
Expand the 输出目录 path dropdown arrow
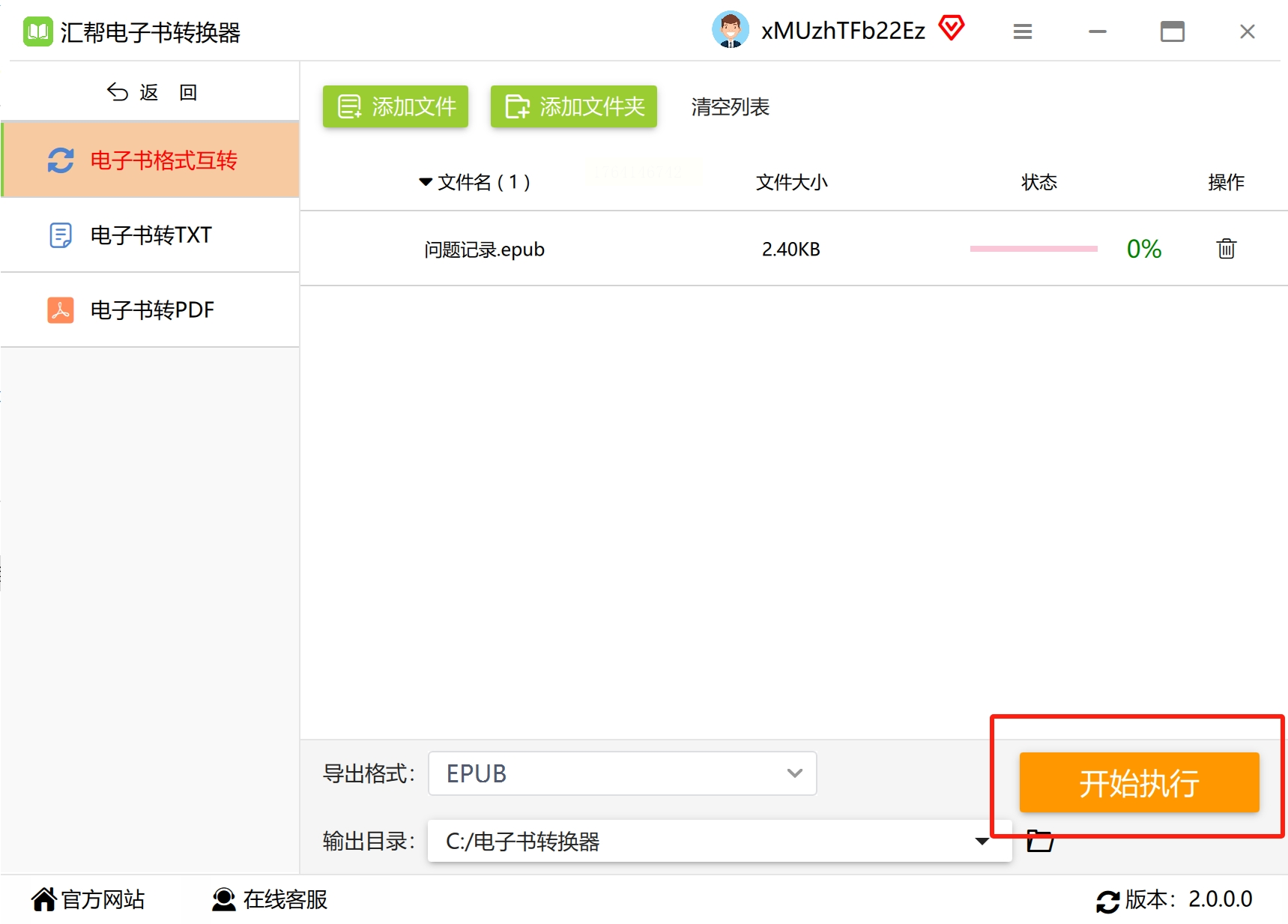coord(982,841)
